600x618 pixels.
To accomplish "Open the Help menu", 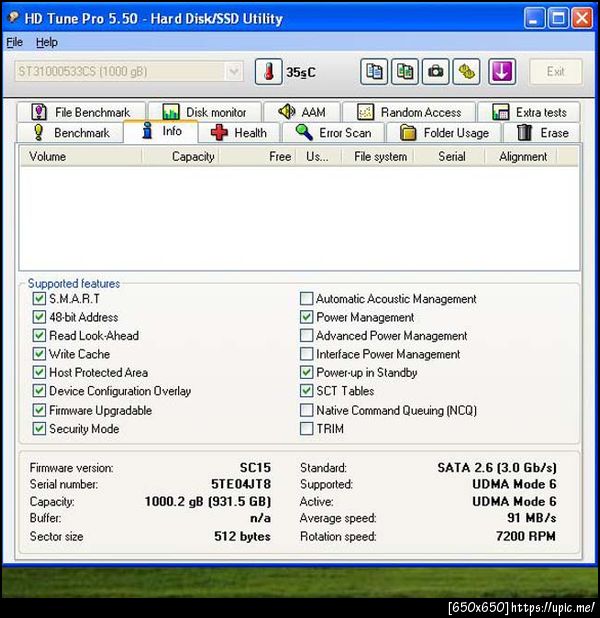I will click(x=47, y=42).
